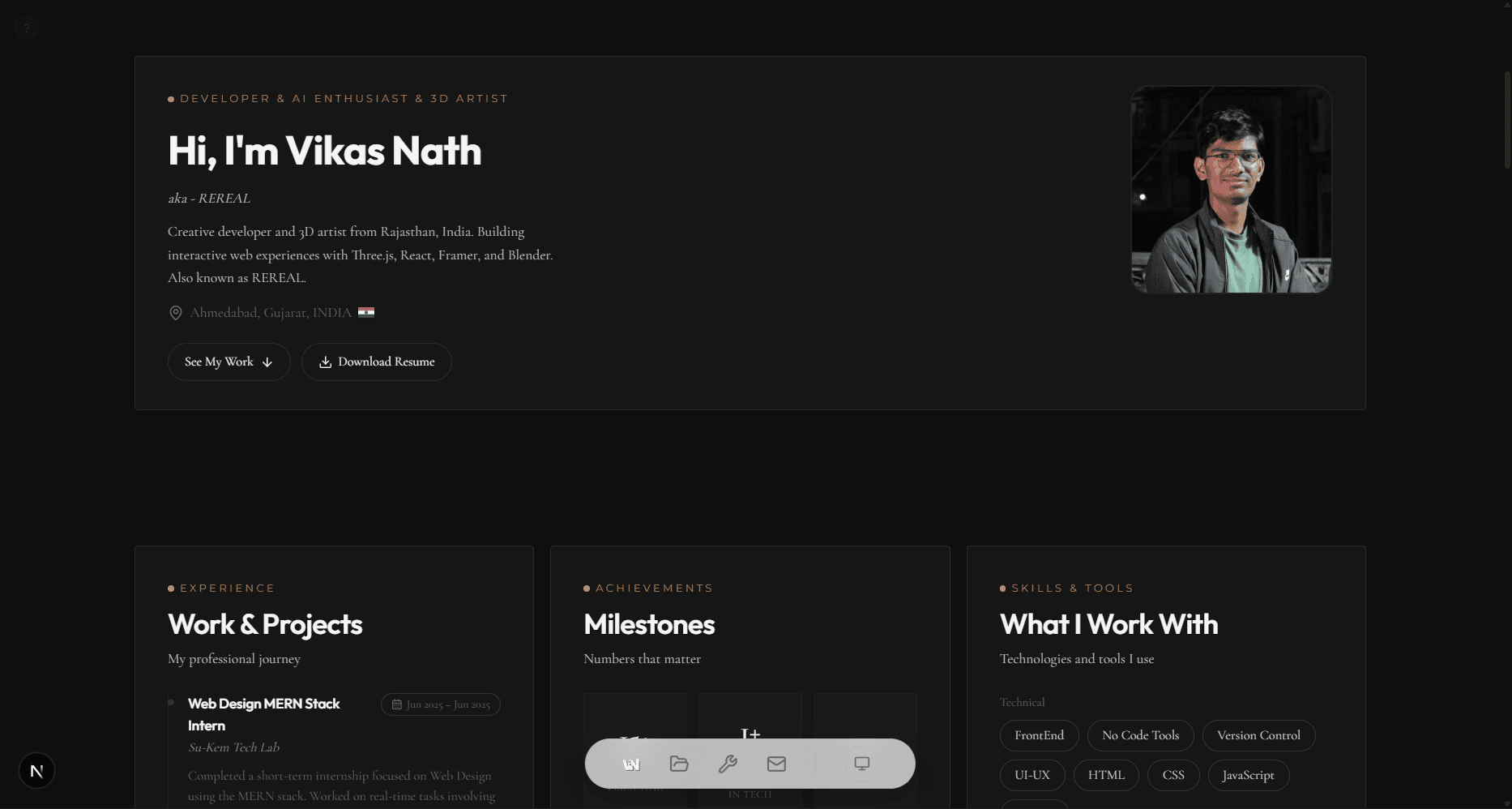Screen dimensions: 1512x809
Task: Click the profile photo of Vikas Nath
Action: click(1232, 190)
